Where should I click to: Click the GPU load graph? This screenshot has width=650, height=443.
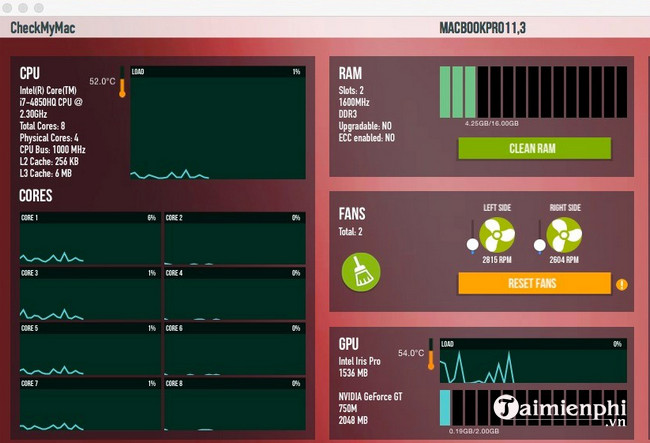pos(525,361)
